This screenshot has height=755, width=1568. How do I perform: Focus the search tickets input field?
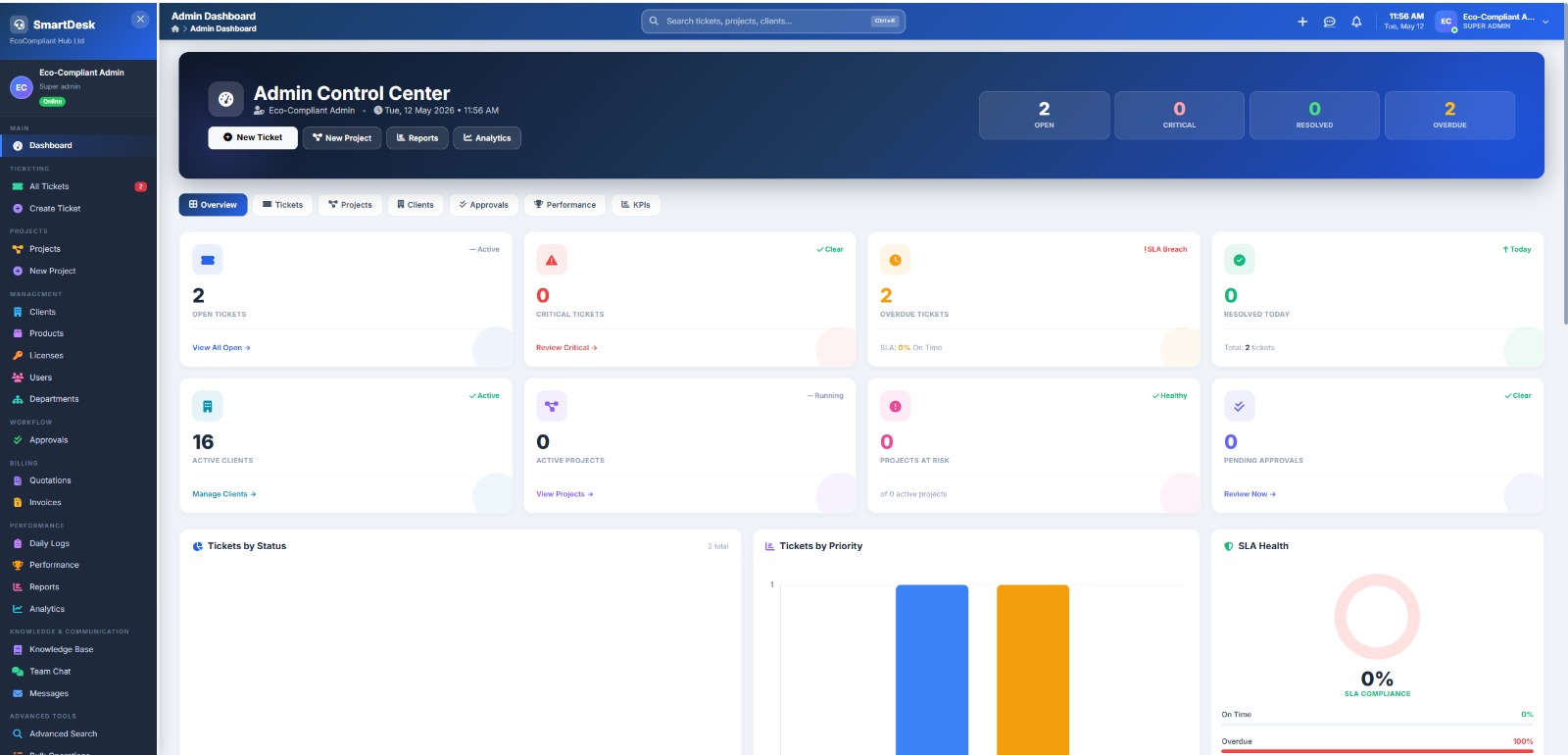(x=773, y=21)
